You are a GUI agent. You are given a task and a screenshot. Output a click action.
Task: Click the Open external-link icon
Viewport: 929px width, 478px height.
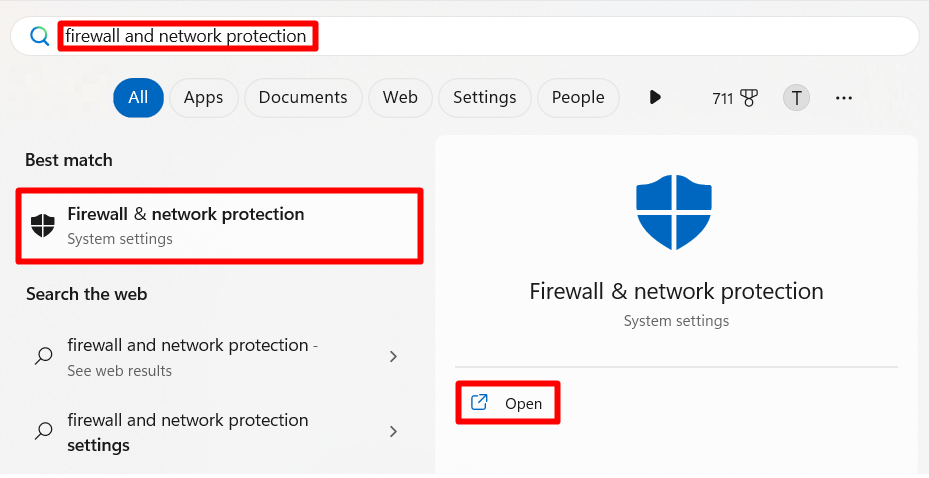click(479, 402)
